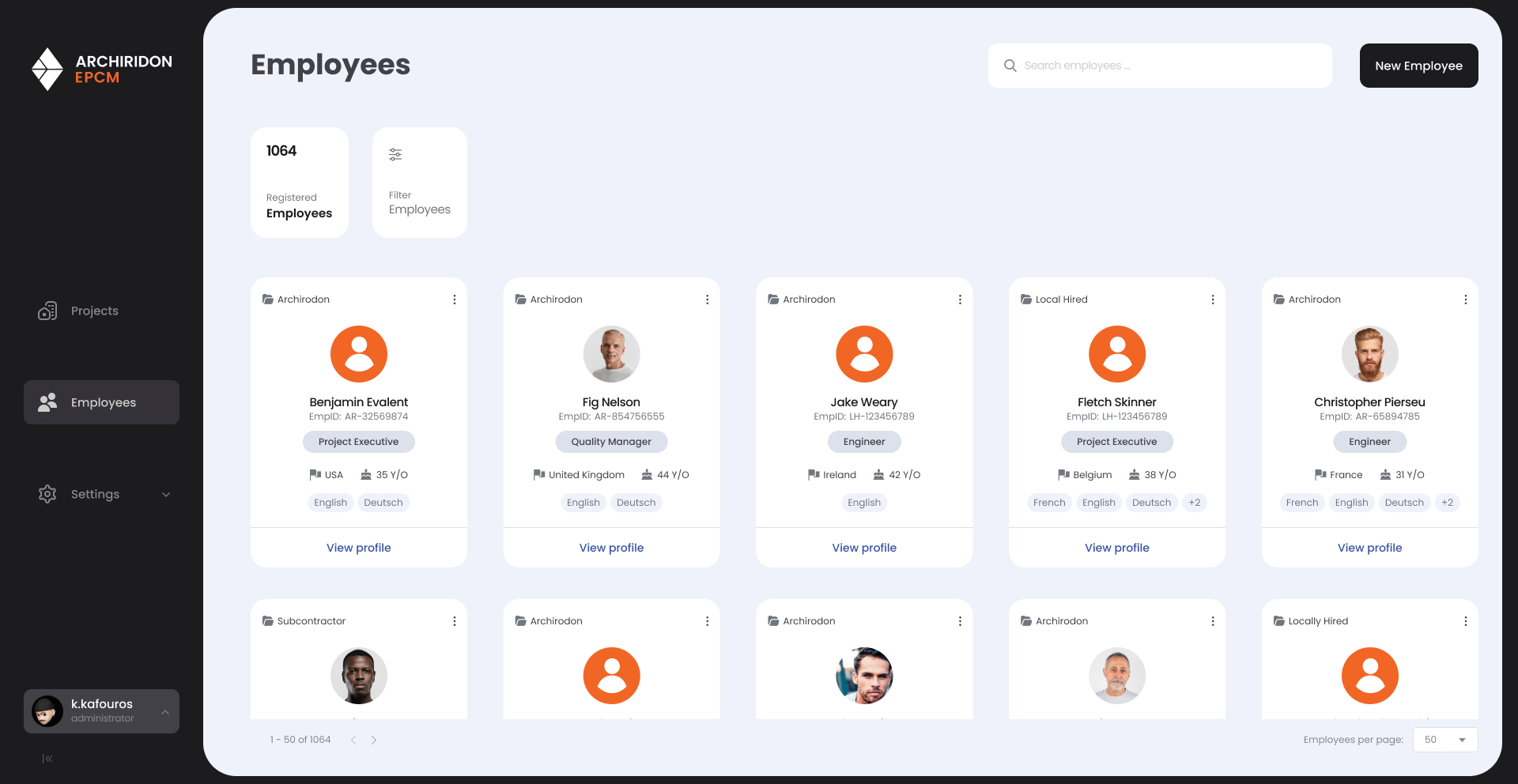Go to next page of employees
Image resolution: width=1518 pixels, height=784 pixels.
point(374,740)
